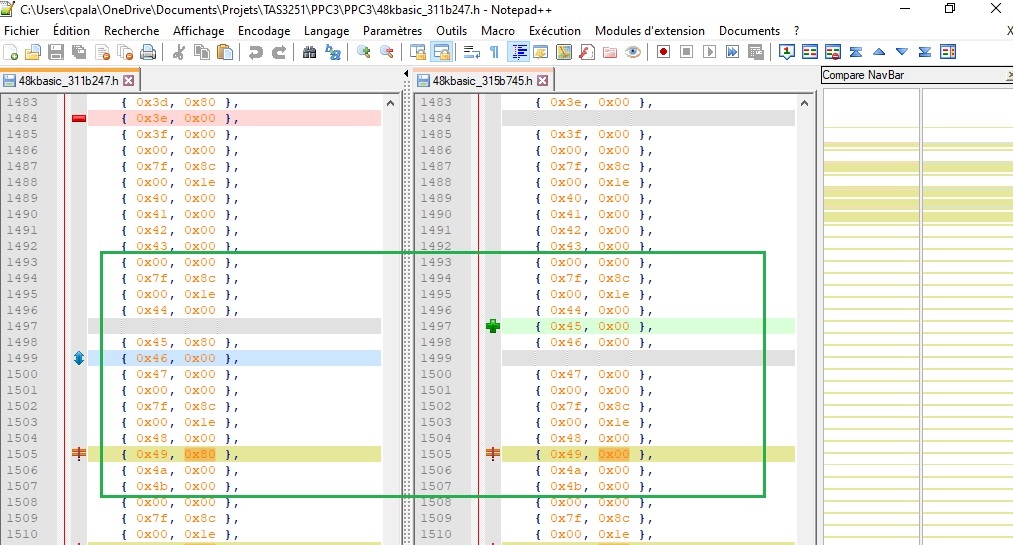Screen dimensions: 1013x545
Task: Save the file with the floppy disk icon
Action: [56, 52]
